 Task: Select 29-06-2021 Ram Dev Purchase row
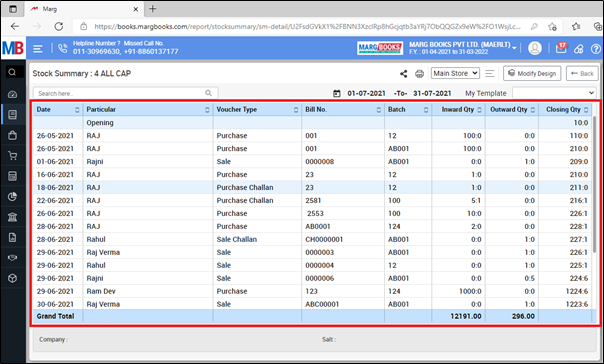[312, 291]
